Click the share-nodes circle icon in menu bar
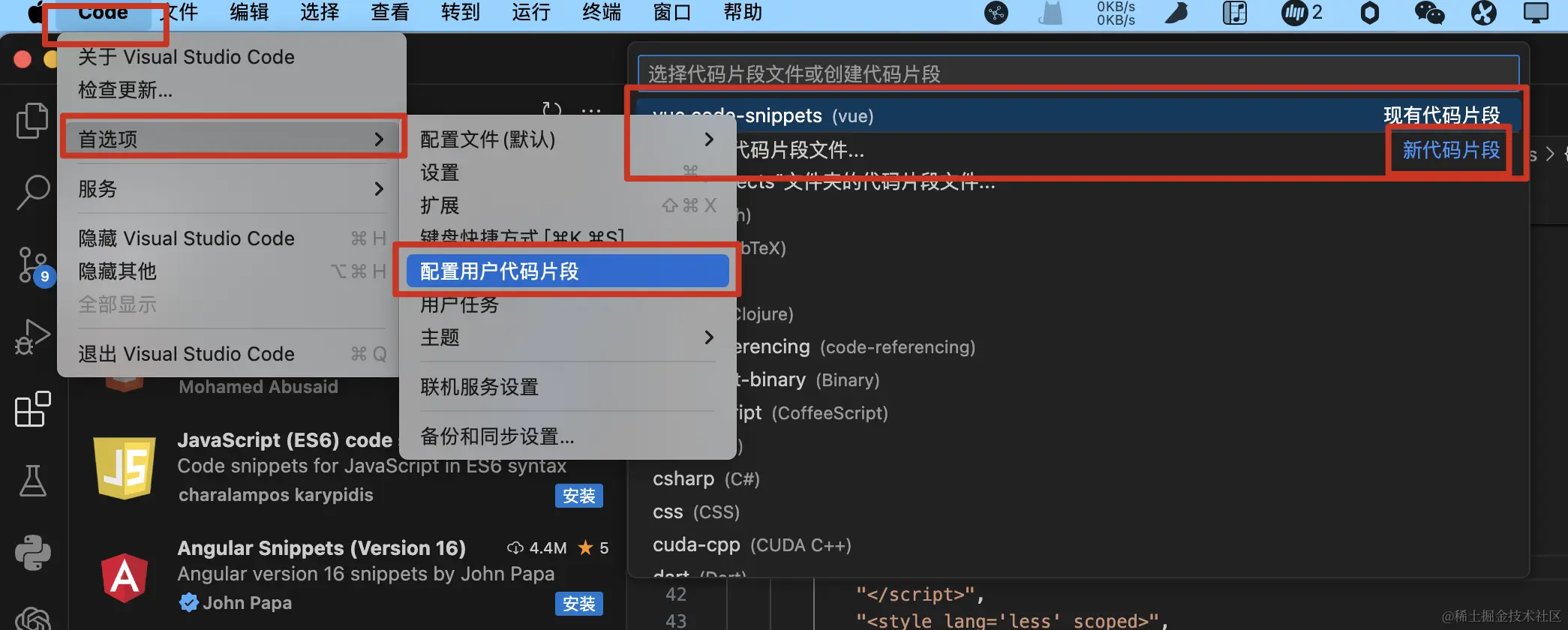The image size is (1568, 630). (996, 13)
